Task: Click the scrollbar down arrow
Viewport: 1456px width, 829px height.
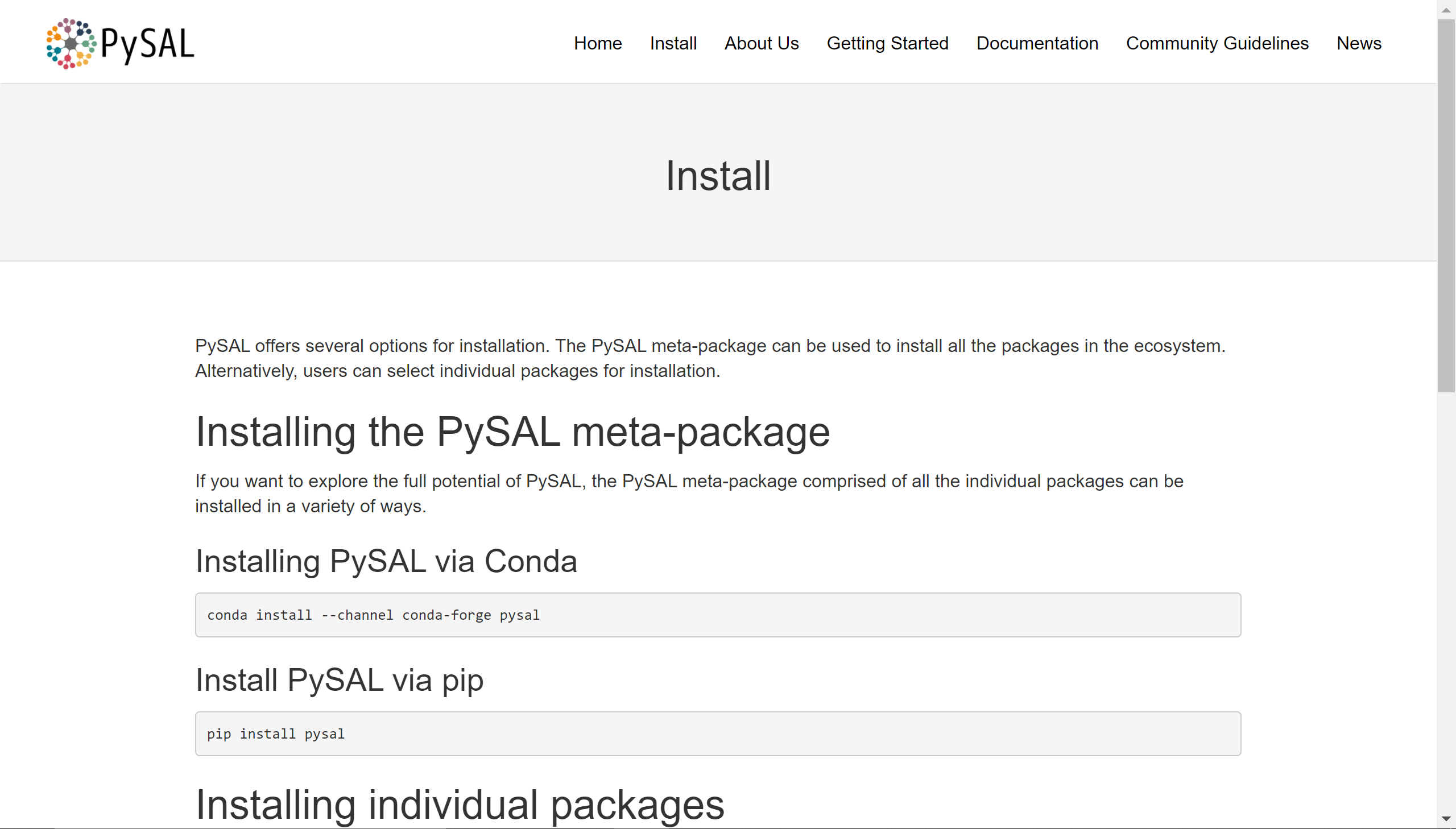Action: [1446, 819]
